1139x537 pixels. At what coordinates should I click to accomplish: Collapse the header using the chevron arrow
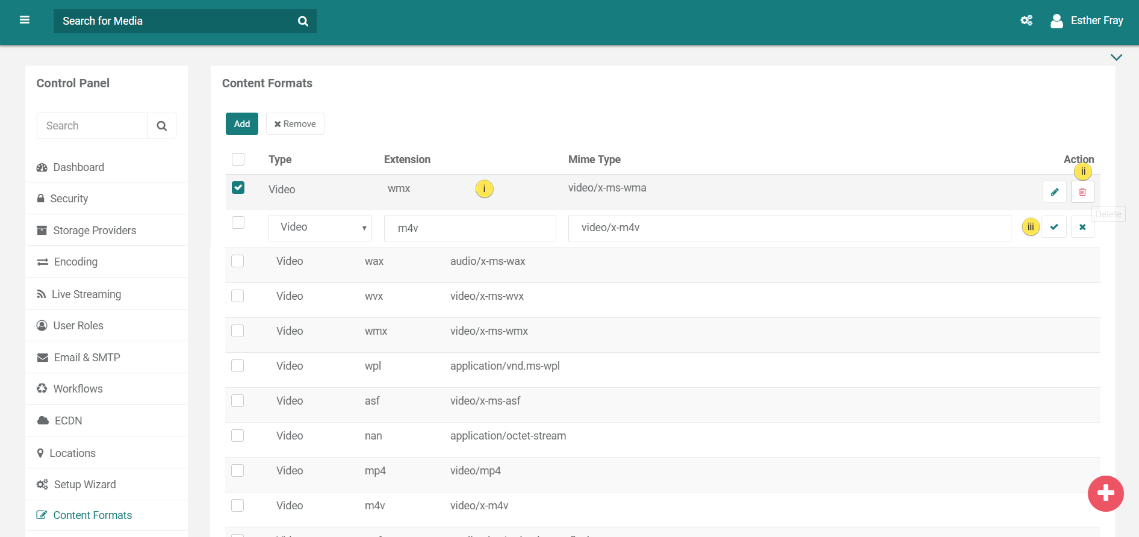pyautogui.click(x=1116, y=58)
